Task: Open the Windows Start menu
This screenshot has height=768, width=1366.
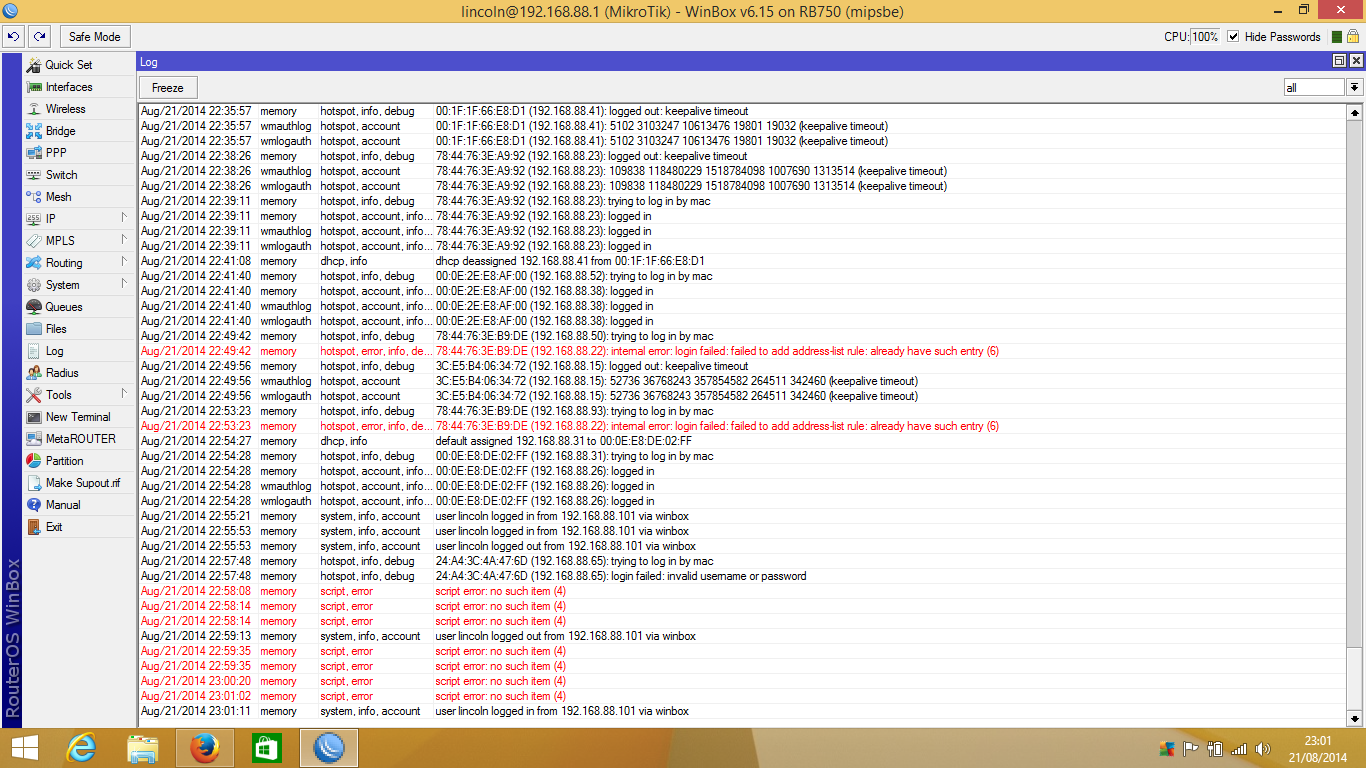Action: point(24,748)
